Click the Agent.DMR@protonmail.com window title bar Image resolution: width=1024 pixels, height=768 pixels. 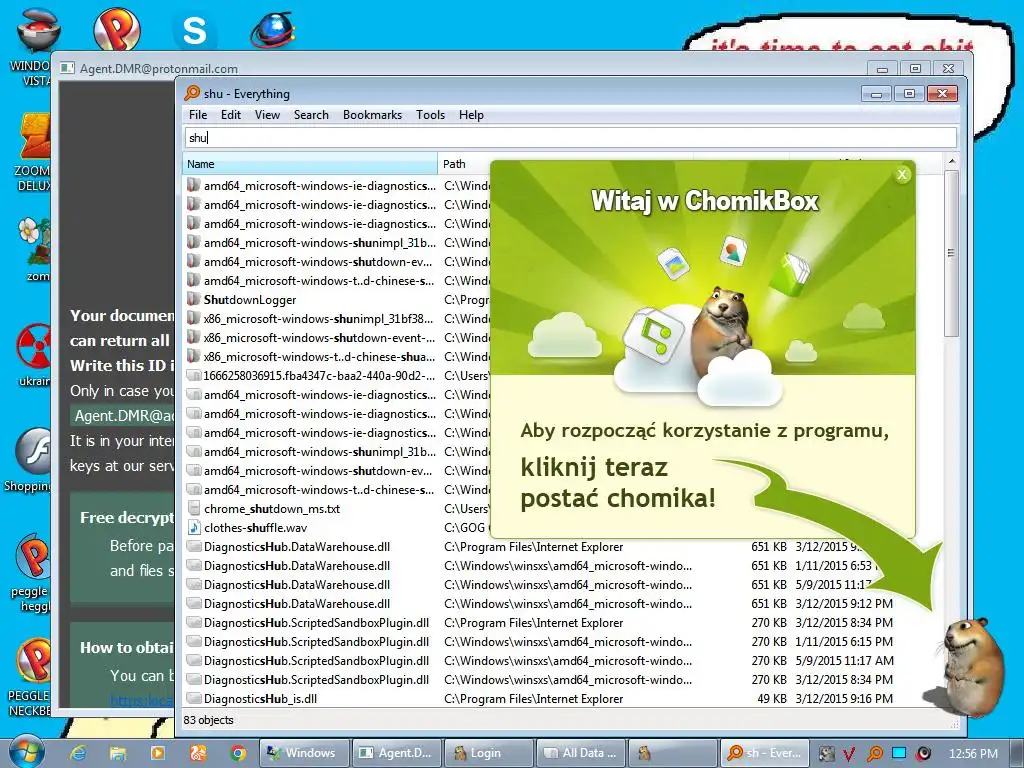[457, 68]
